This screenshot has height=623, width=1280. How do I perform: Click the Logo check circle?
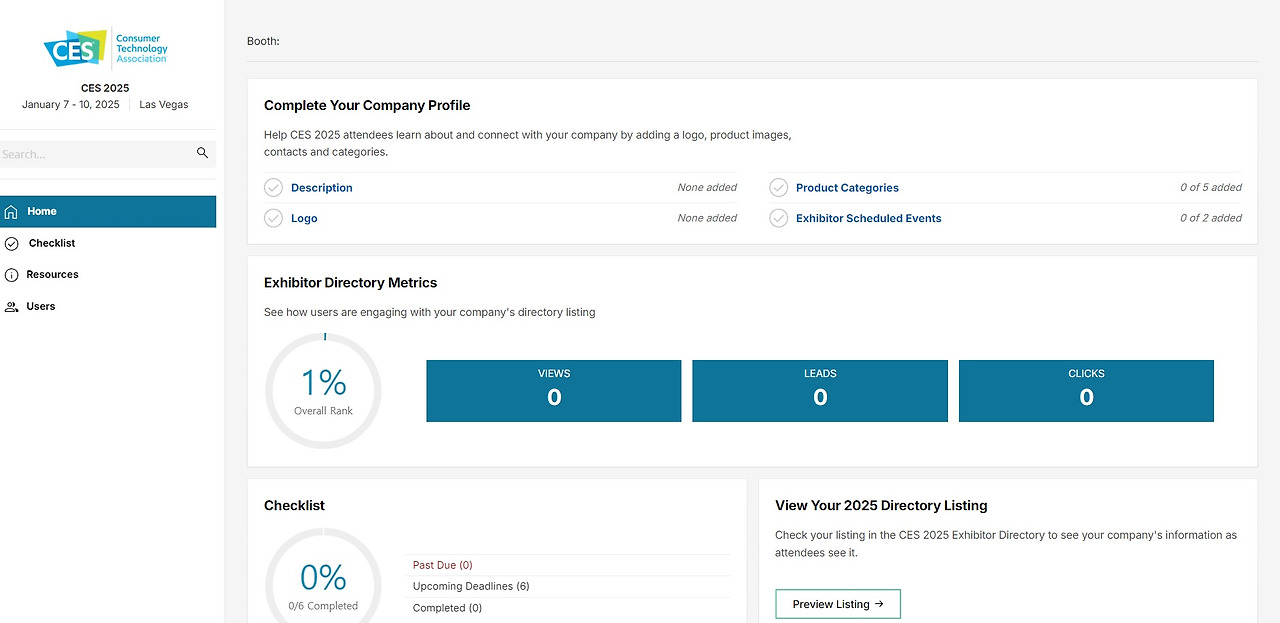(x=273, y=218)
